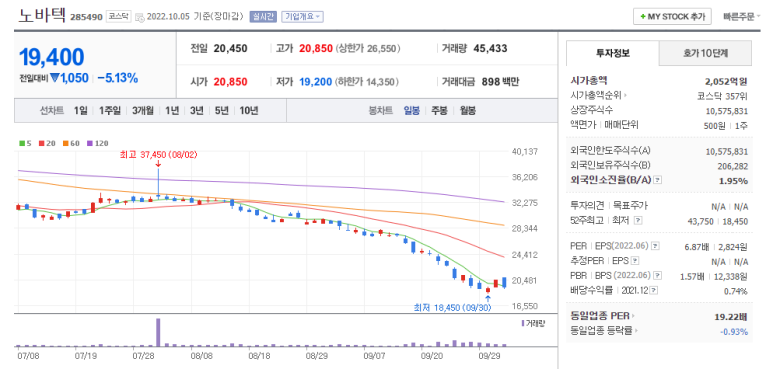This screenshot has width=773, height=369.
Task: Click the 외국인보유주식수 206,282 value
Action: coord(733,166)
